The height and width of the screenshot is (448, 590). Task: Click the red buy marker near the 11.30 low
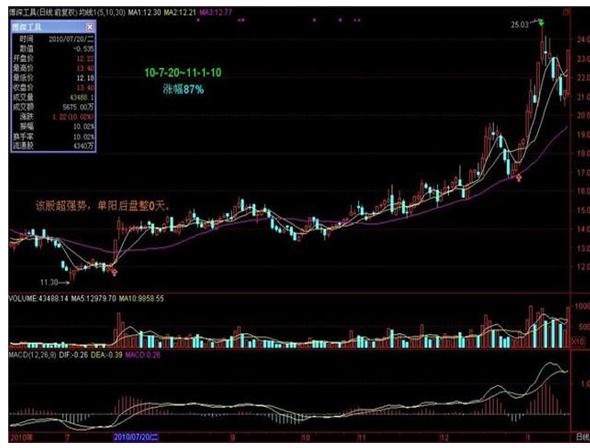(x=114, y=272)
